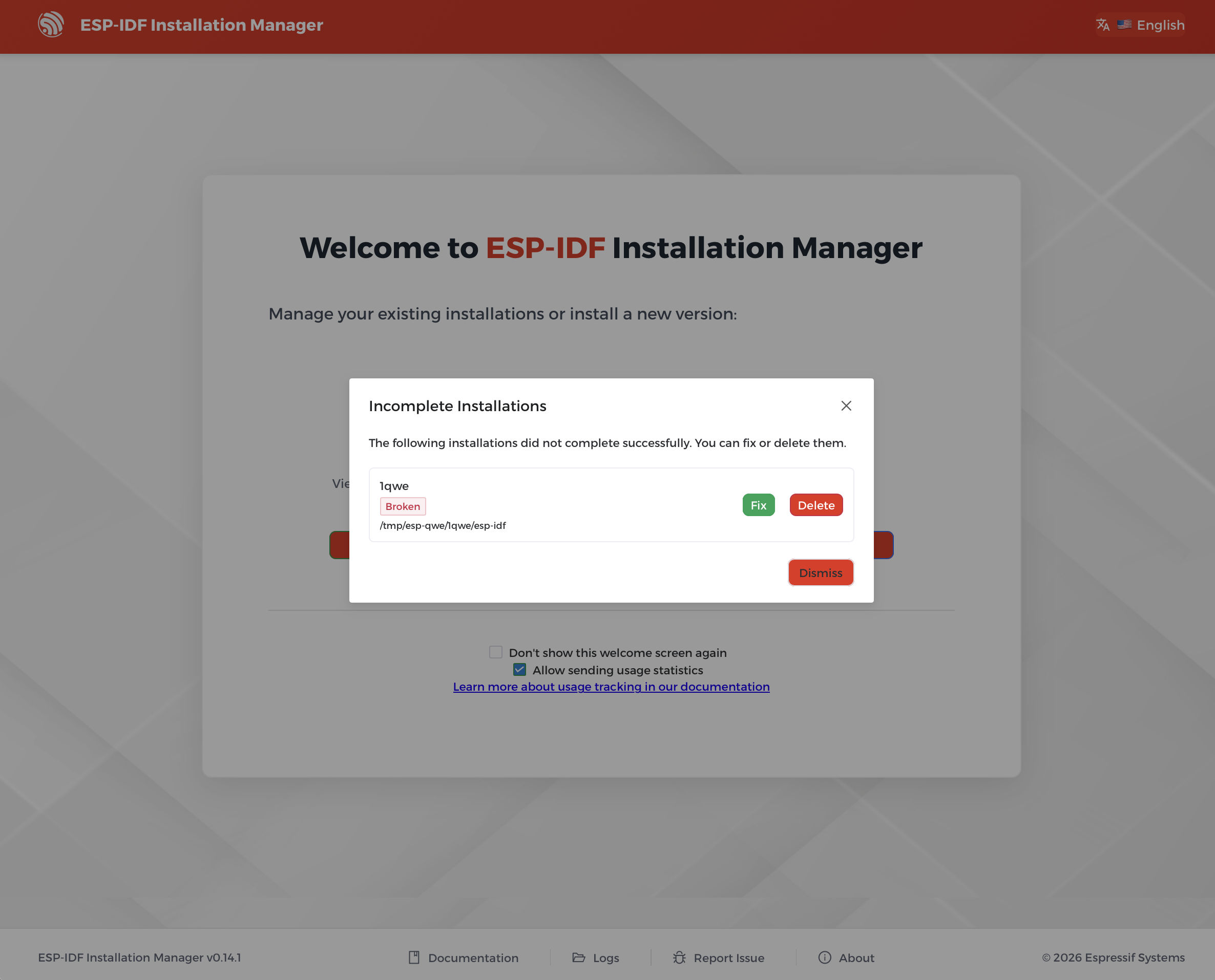Open the Documentation footer link

[464, 958]
